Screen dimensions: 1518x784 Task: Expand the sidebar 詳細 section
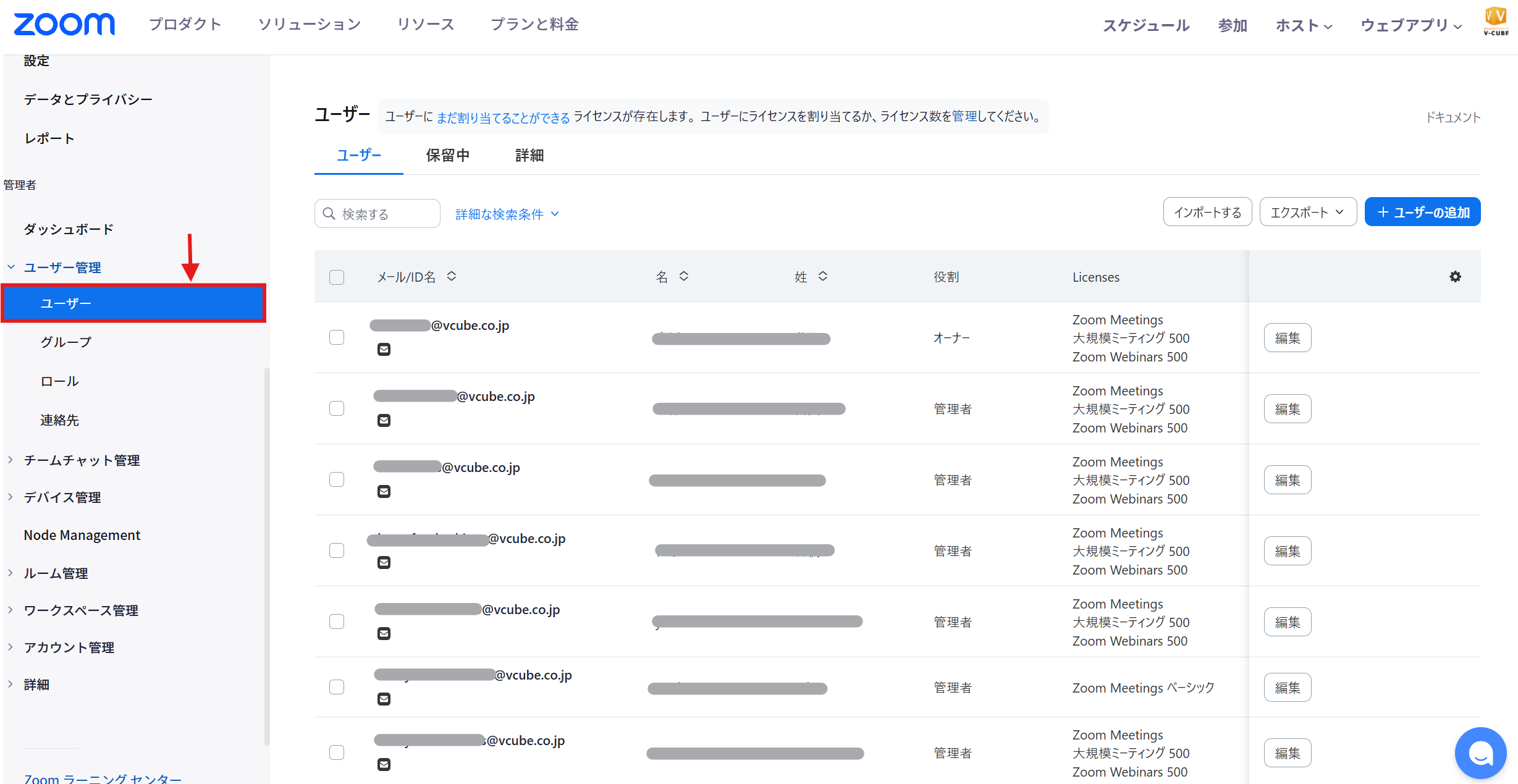coord(11,684)
